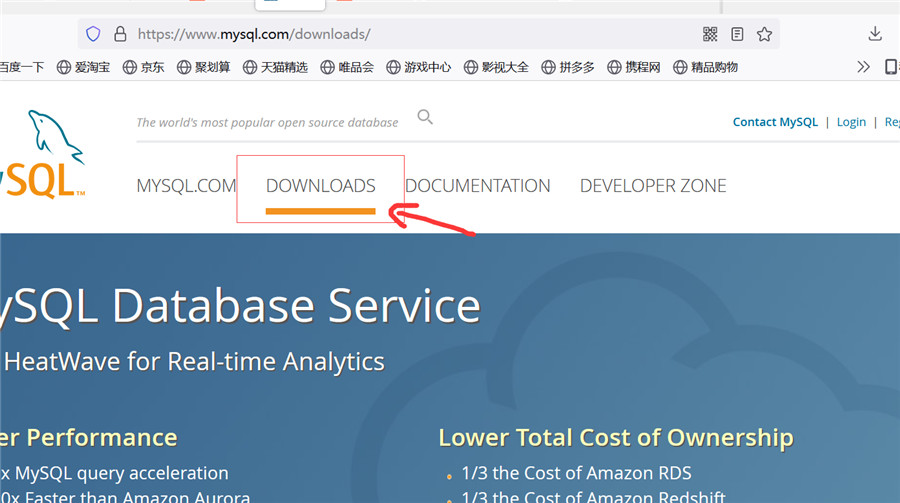Open the 百度一下 bookmark
The image size is (900, 503).
click(22, 67)
